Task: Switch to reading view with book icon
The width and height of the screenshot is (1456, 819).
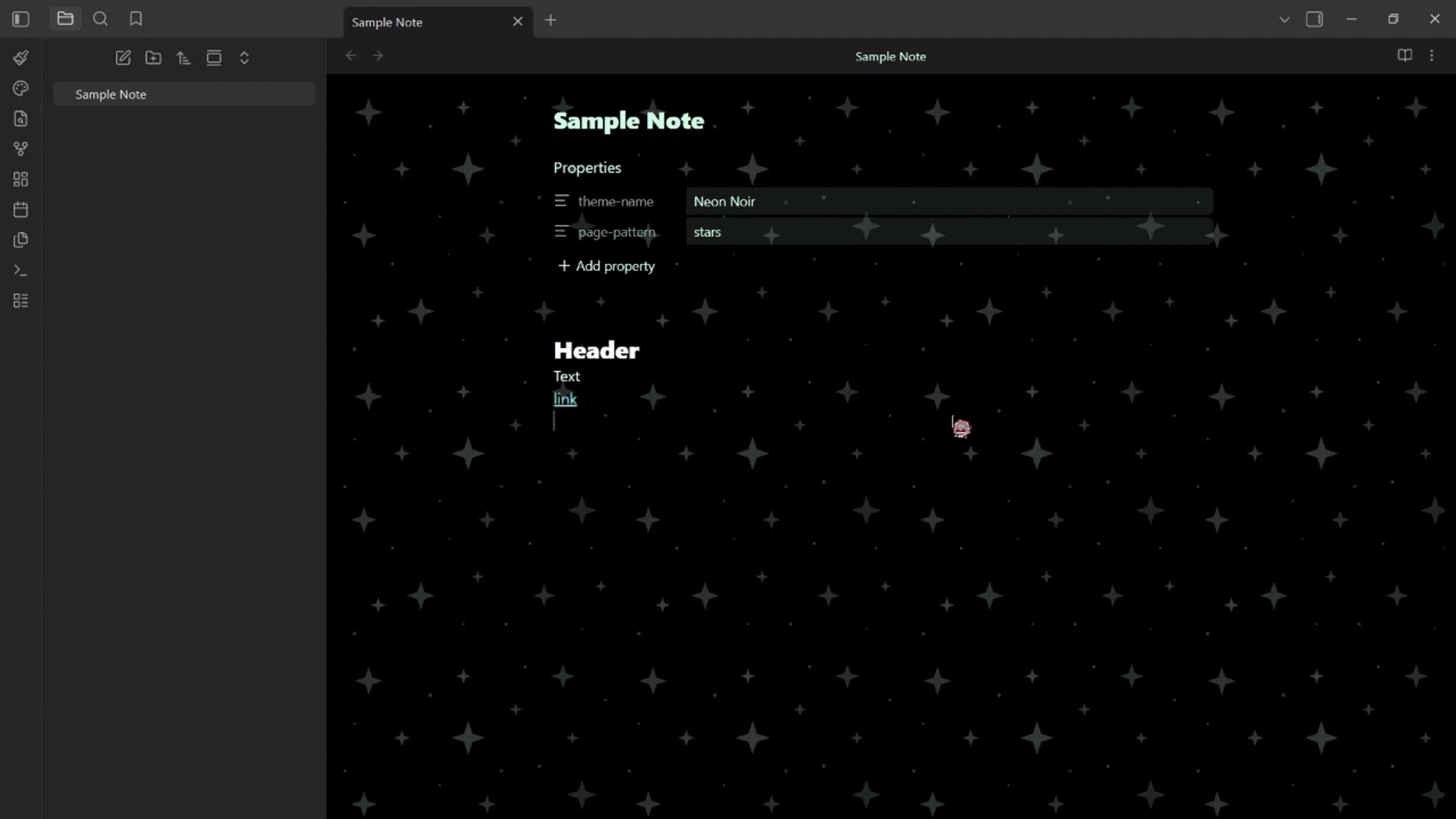Action: [x=1404, y=55]
